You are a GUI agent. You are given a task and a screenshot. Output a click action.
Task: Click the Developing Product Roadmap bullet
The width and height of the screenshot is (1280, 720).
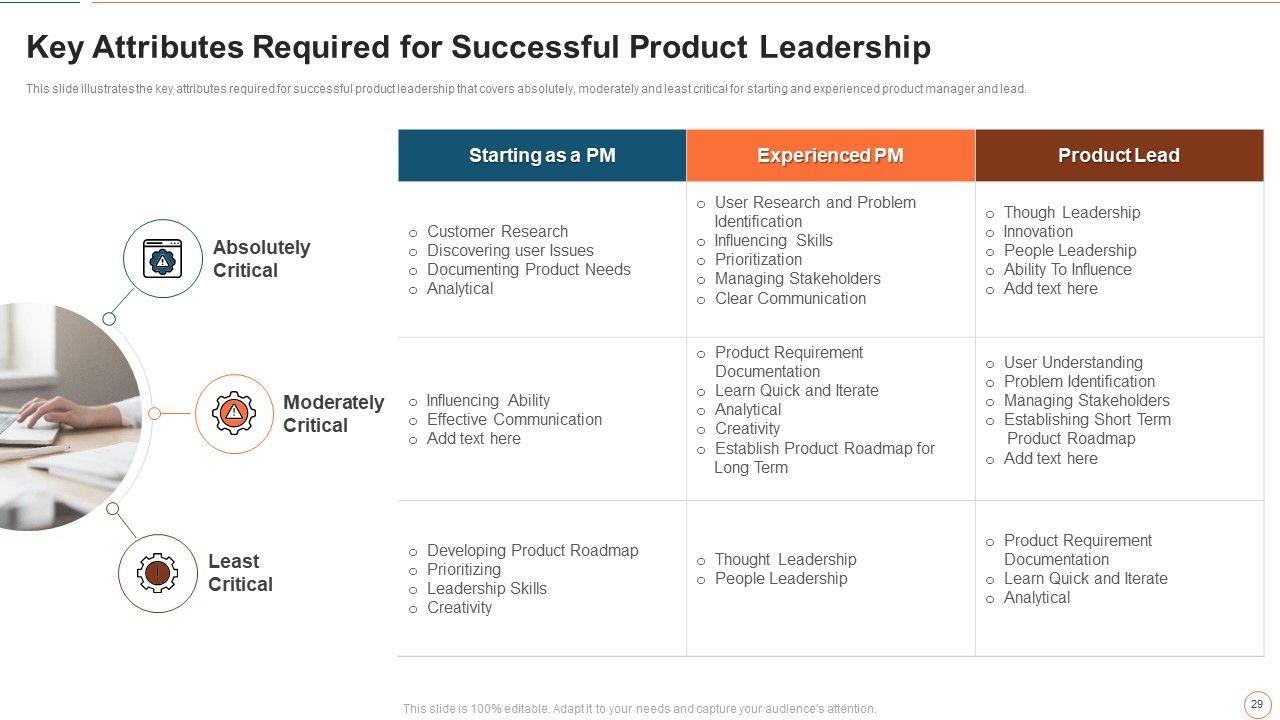click(x=532, y=551)
